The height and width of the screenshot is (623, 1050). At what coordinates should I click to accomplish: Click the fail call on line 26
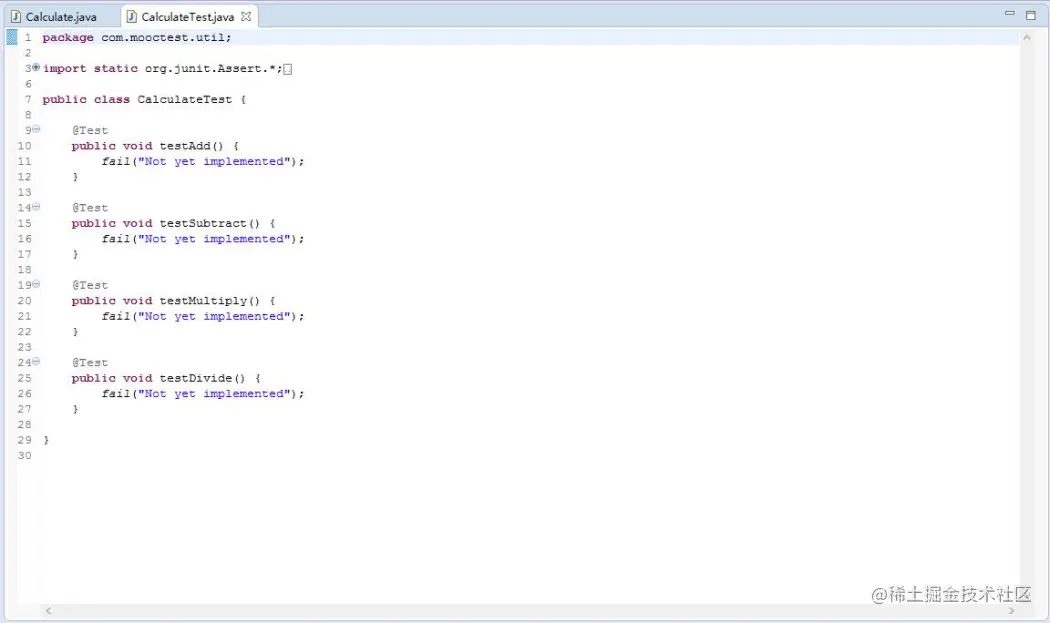pos(202,393)
